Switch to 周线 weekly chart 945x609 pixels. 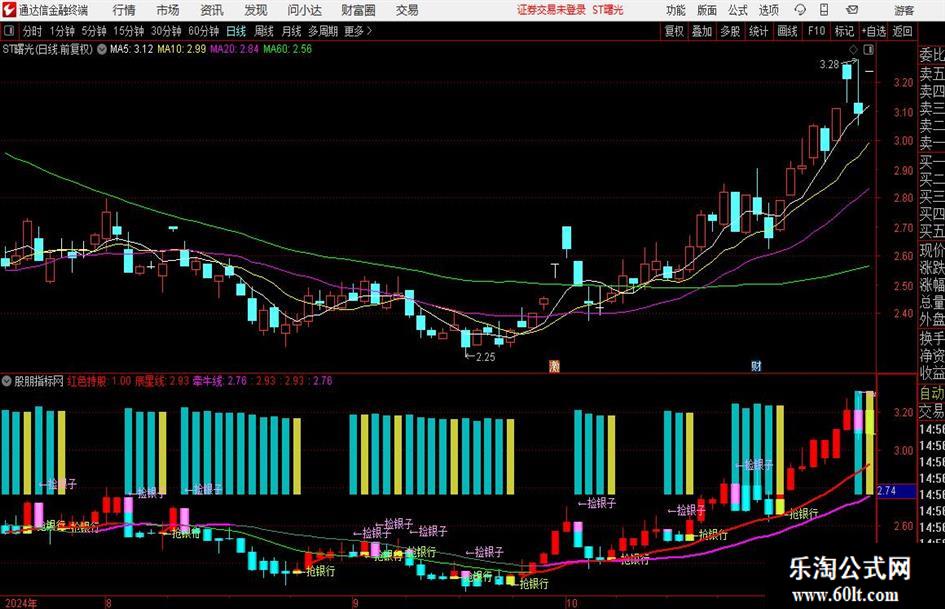263,31
